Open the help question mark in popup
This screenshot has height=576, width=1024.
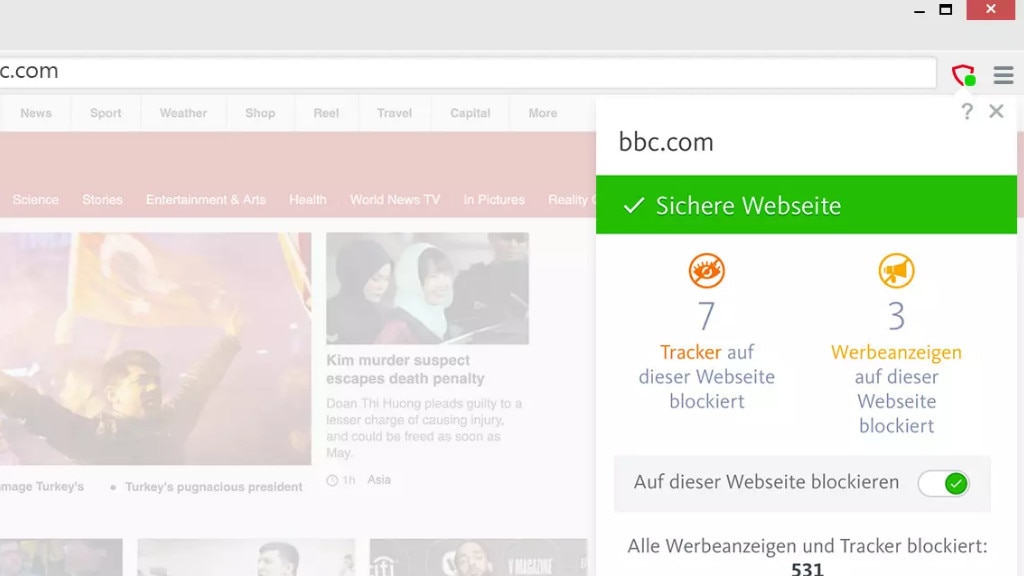coord(967,112)
